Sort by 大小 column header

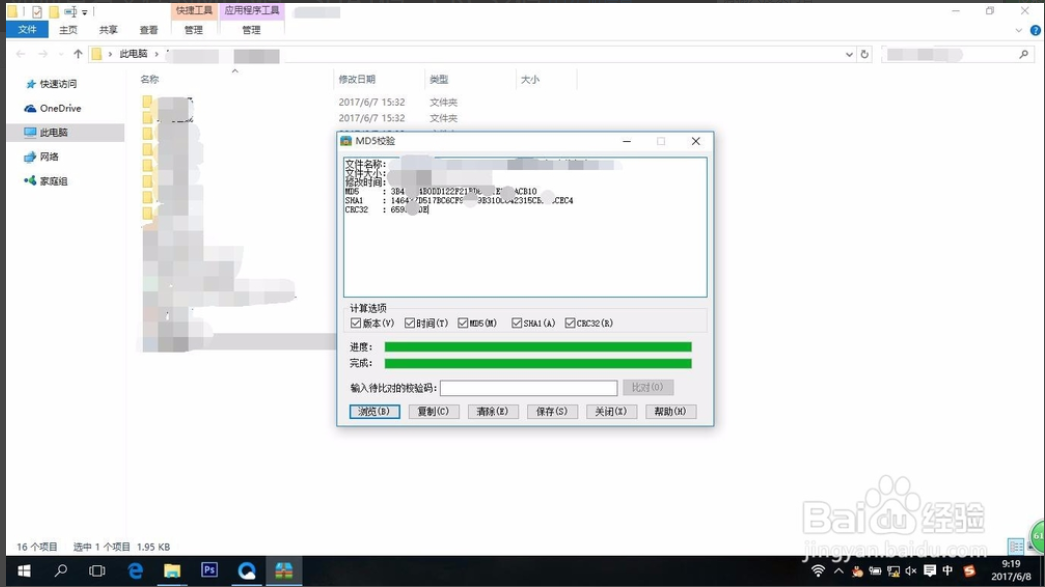click(530, 79)
